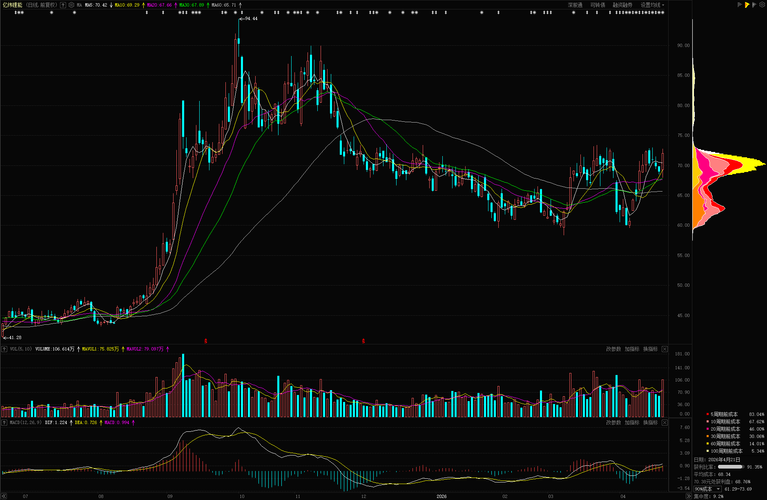
Task: Click the MA5:70.42 value
Action: tap(96, 5)
